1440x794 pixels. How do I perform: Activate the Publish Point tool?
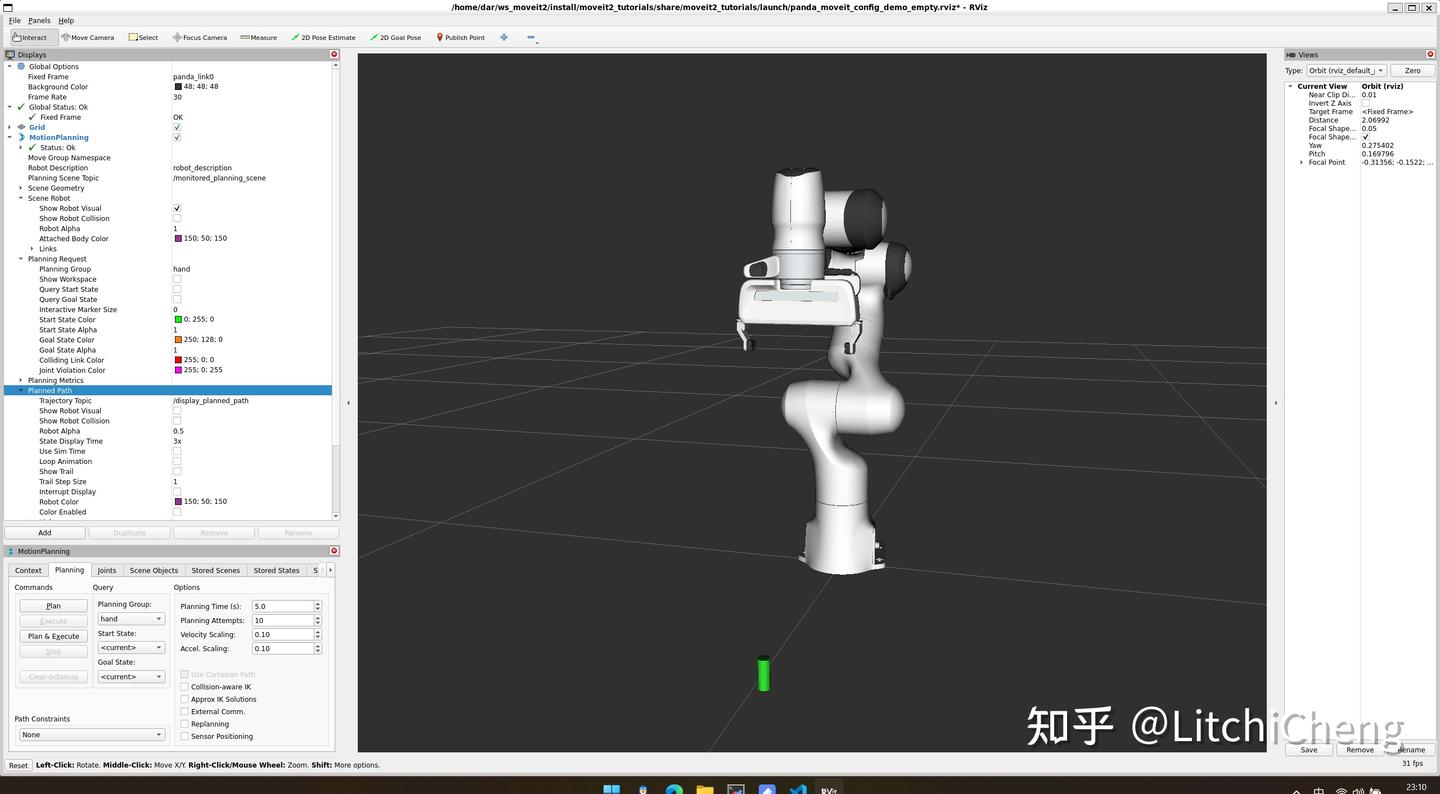(460, 37)
